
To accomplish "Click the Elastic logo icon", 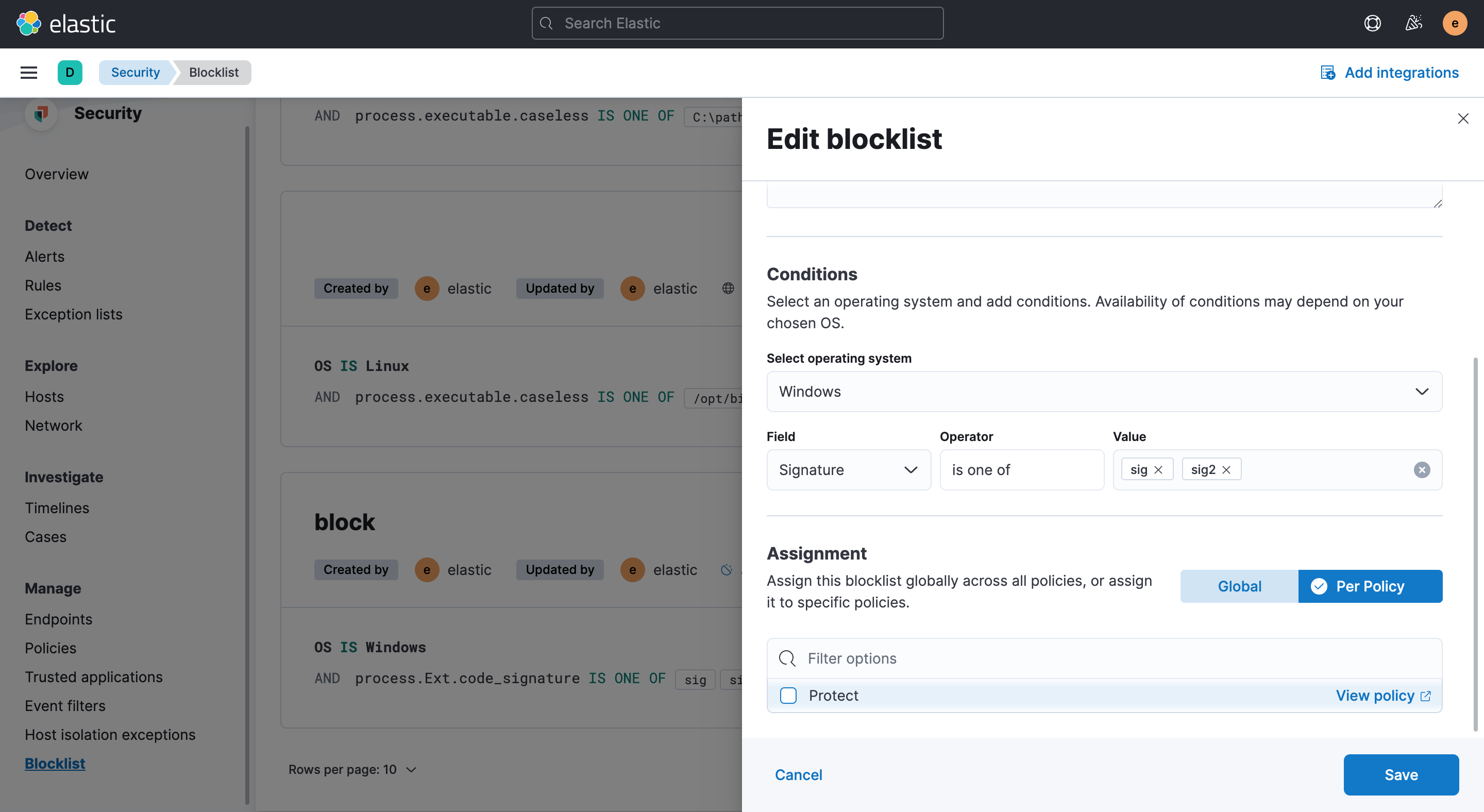I will (x=28, y=24).
